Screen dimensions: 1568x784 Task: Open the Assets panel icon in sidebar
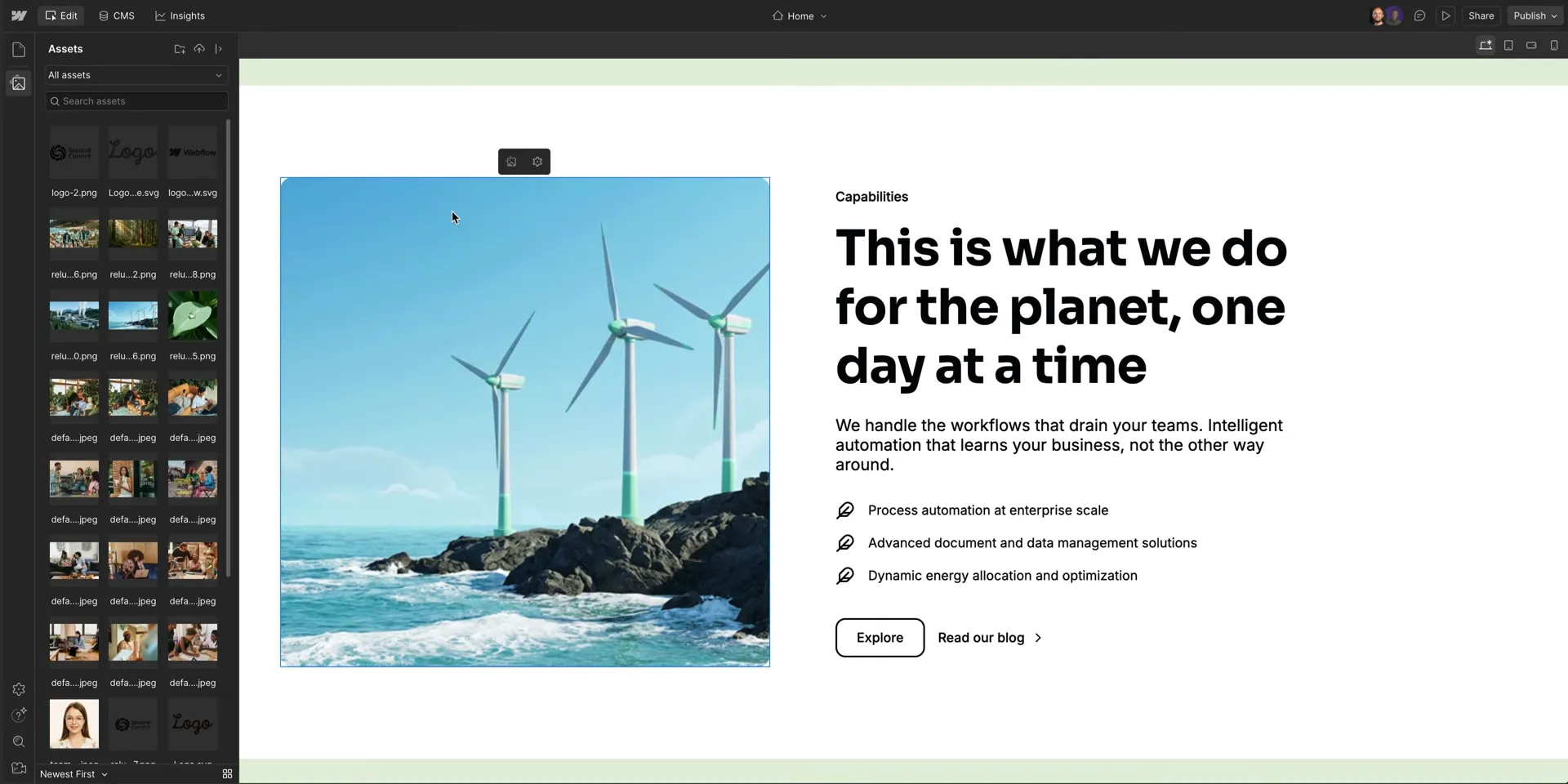click(18, 83)
